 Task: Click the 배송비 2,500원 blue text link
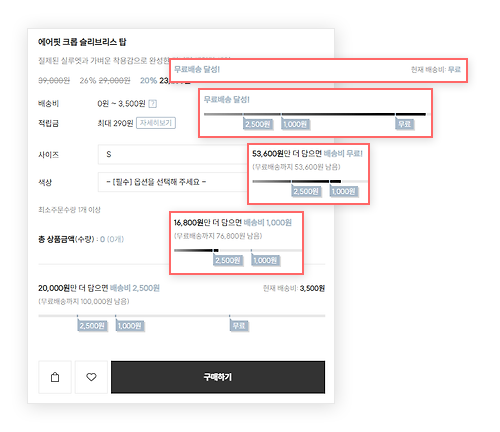(x=135, y=288)
